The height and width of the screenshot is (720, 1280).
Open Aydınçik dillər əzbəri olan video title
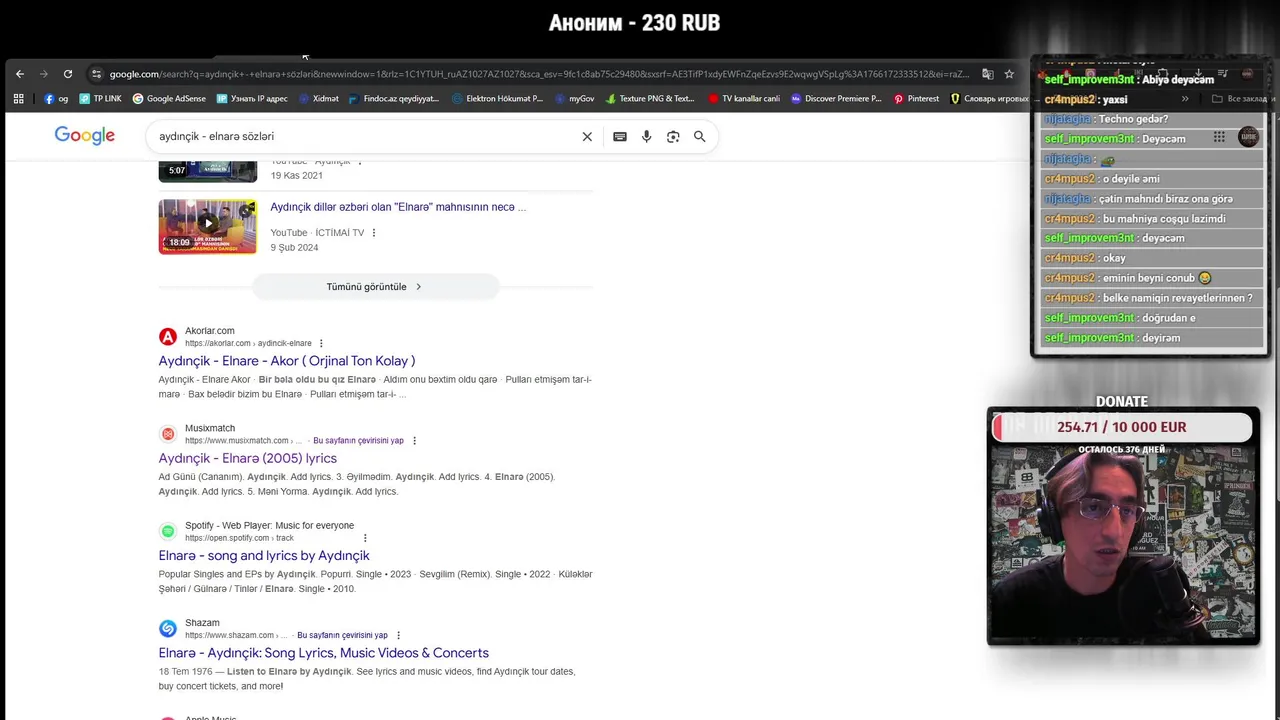[x=398, y=207]
